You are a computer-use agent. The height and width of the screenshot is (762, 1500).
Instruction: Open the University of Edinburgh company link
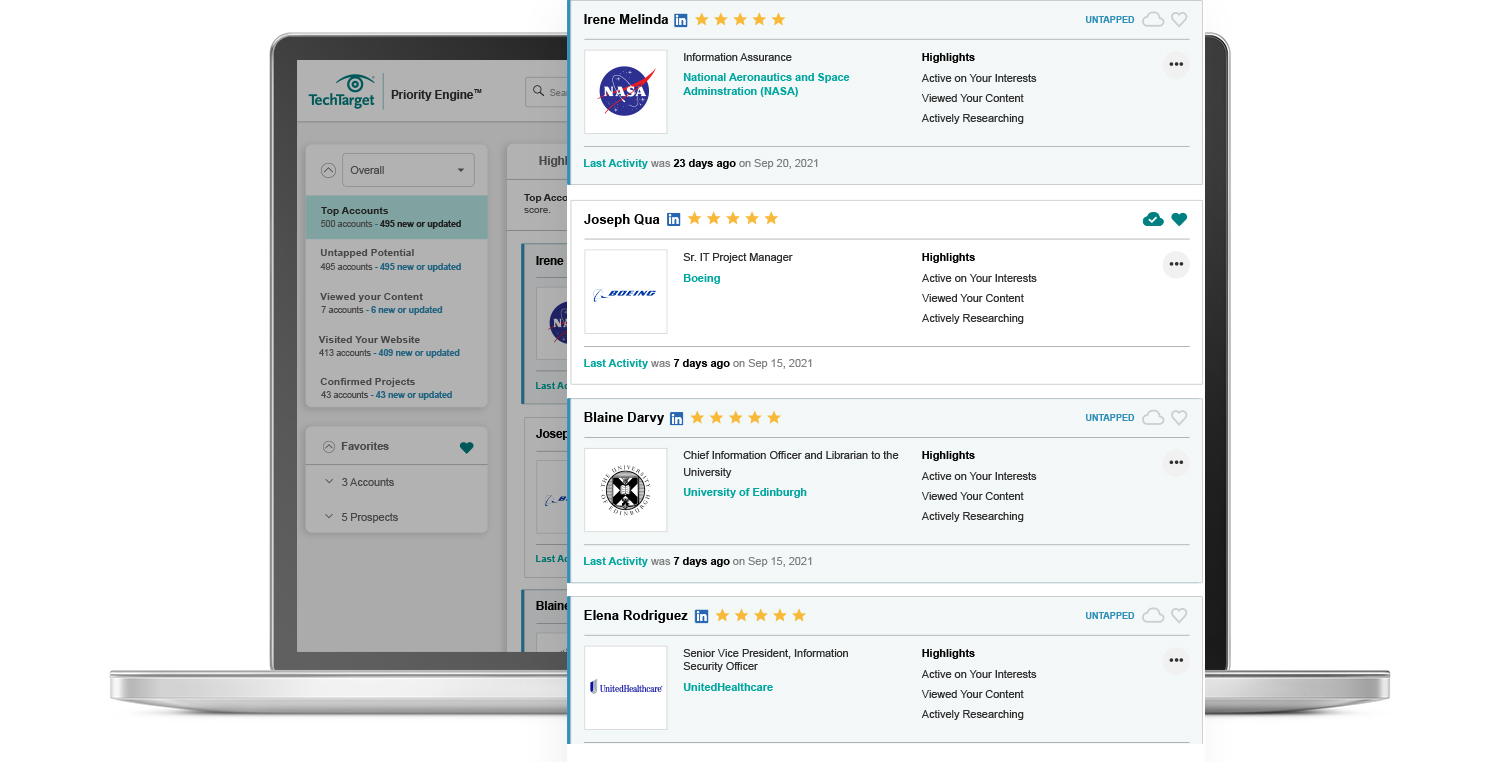coord(744,492)
